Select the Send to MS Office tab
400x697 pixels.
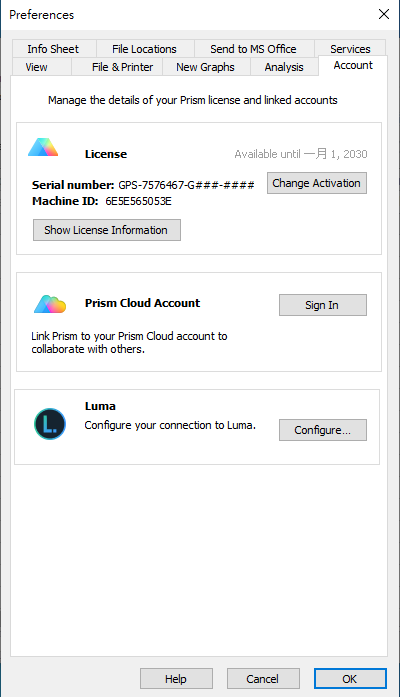click(x=253, y=48)
